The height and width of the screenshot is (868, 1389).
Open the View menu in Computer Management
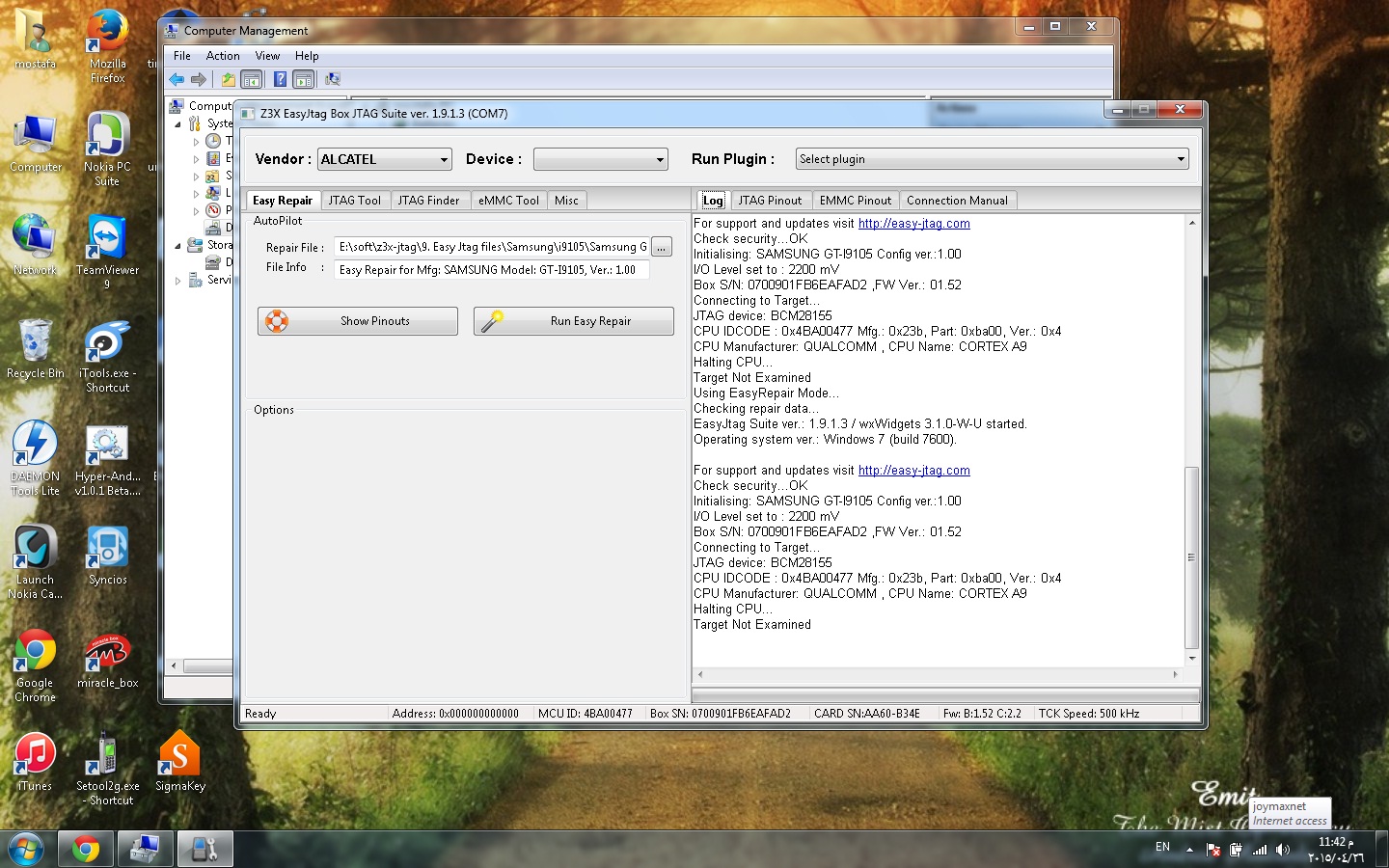[267, 56]
